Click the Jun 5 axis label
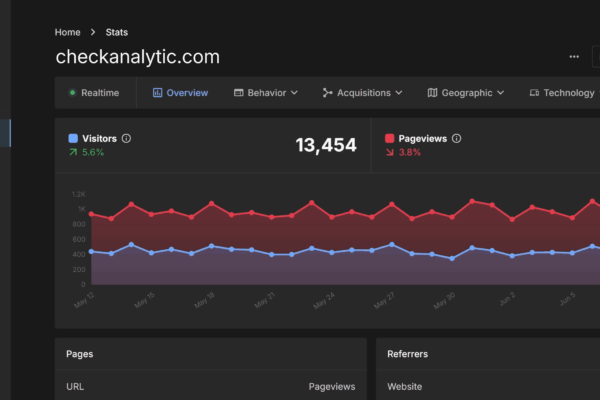600x400 pixels. pyautogui.click(x=567, y=299)
